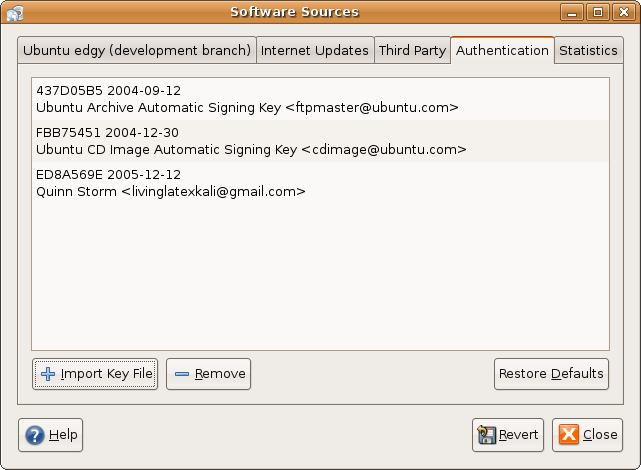Select the Ubuntu Archive Automatic Signing Key entry
Image resolution: width=641 pixels, height=470 pixels.
click(x=247, y=99)
